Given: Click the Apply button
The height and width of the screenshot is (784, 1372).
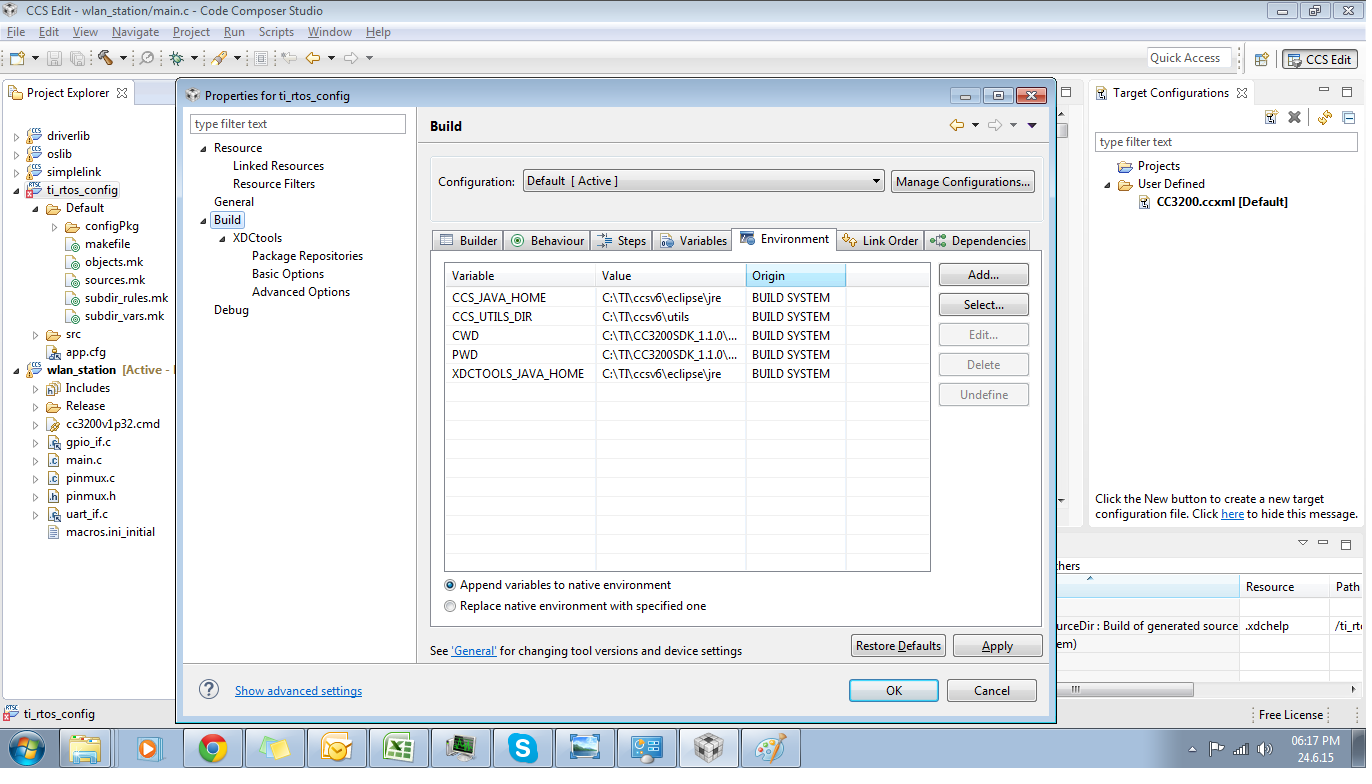Looking at the screenshot, I should pyautogui.click(x=997, y=646).
